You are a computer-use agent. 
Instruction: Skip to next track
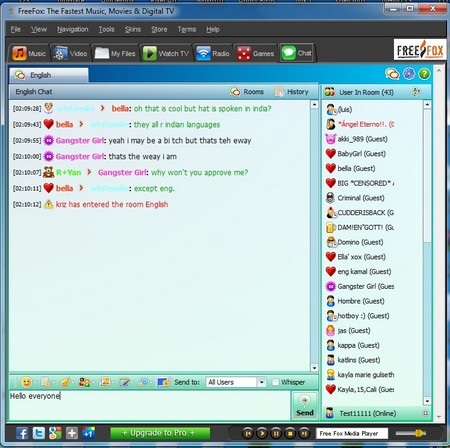(x=304, y=433)
